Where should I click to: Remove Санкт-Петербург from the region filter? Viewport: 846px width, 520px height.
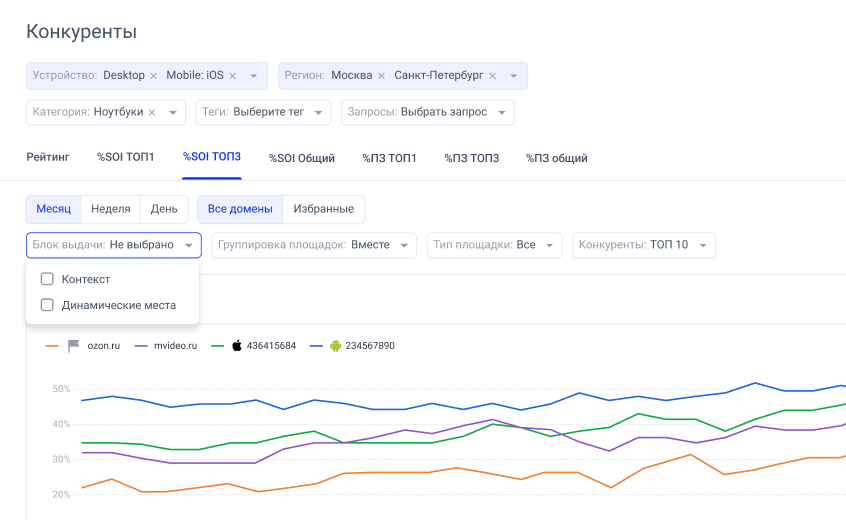492,76
